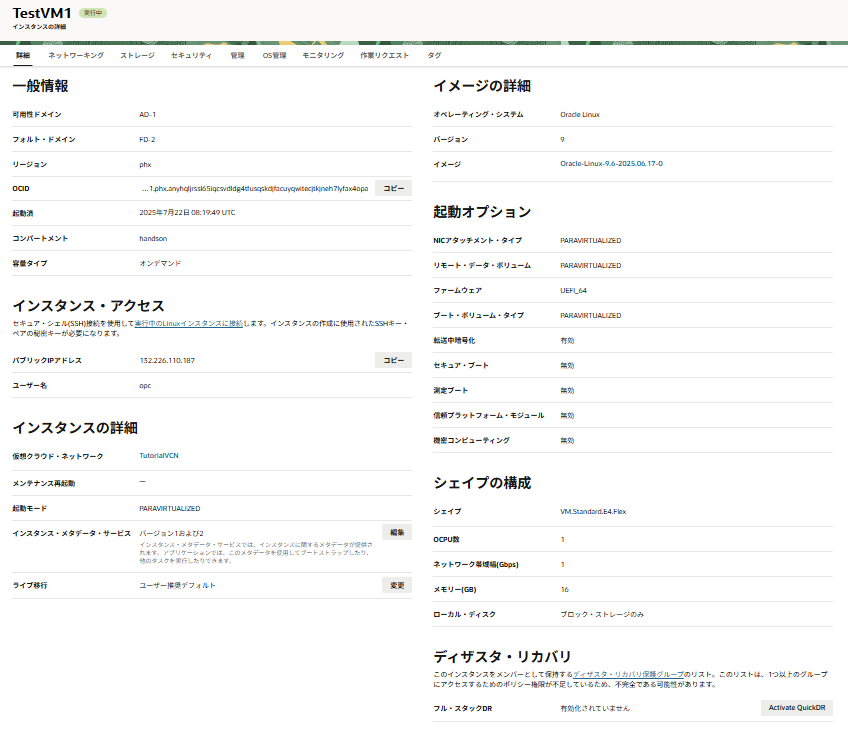Click the 実行中 status badge

(93, 13)
